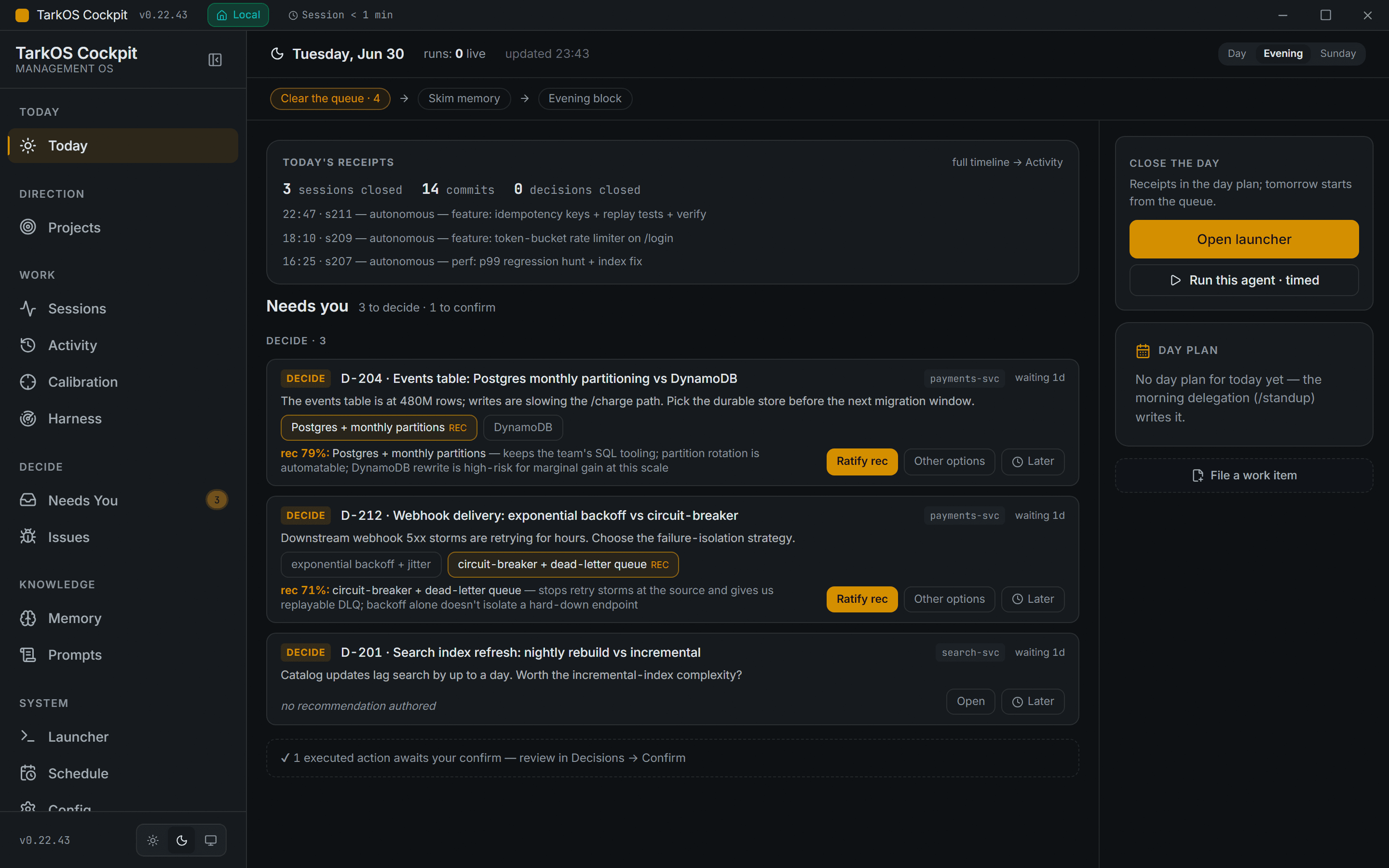Select the Day view mode
This screenshot has width=1389, height=868.
tap(1237, 54)
